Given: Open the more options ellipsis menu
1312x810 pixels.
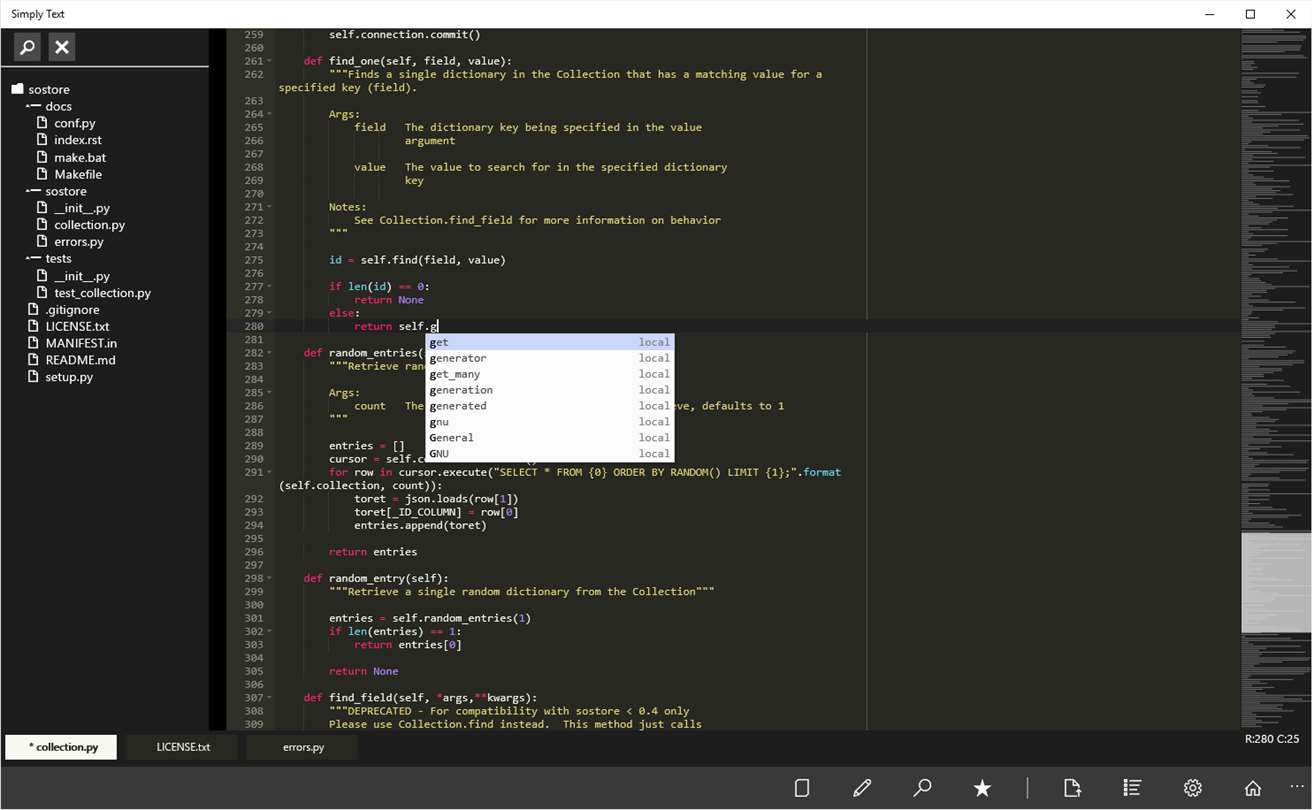Looking at the screenshot, I should click(x=1297, y=787).
